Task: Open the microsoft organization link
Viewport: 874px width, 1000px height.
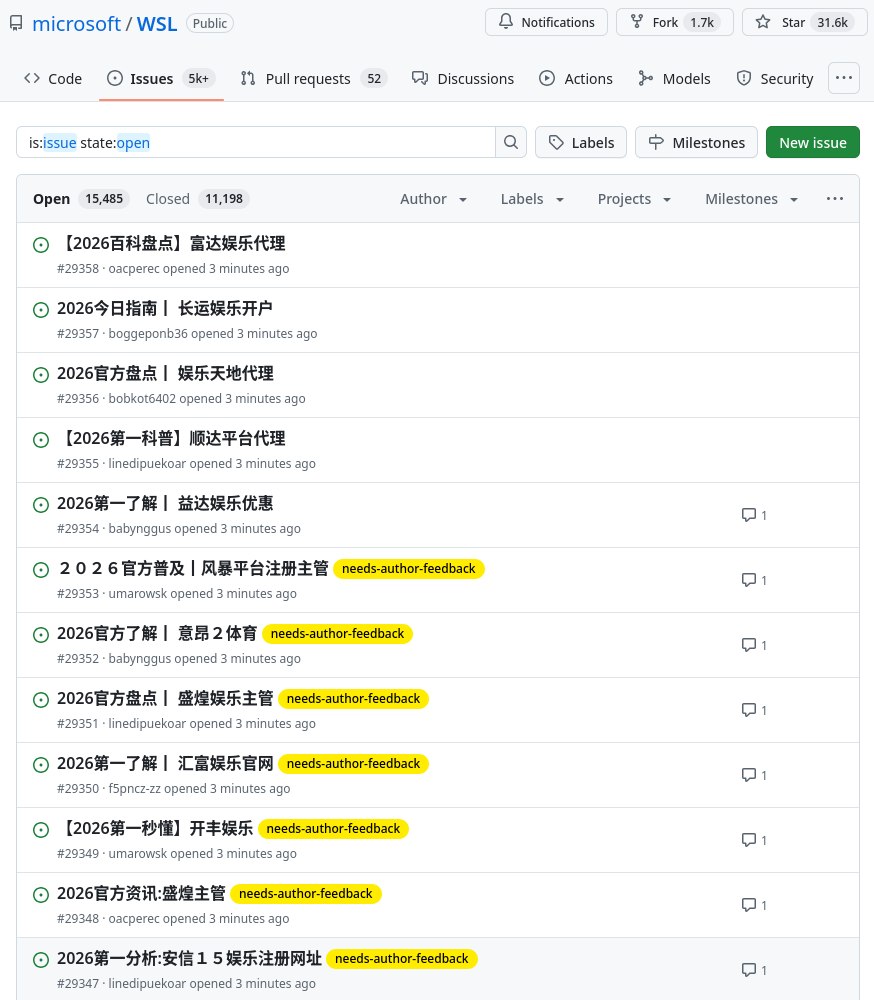Action: coord(76,23)
